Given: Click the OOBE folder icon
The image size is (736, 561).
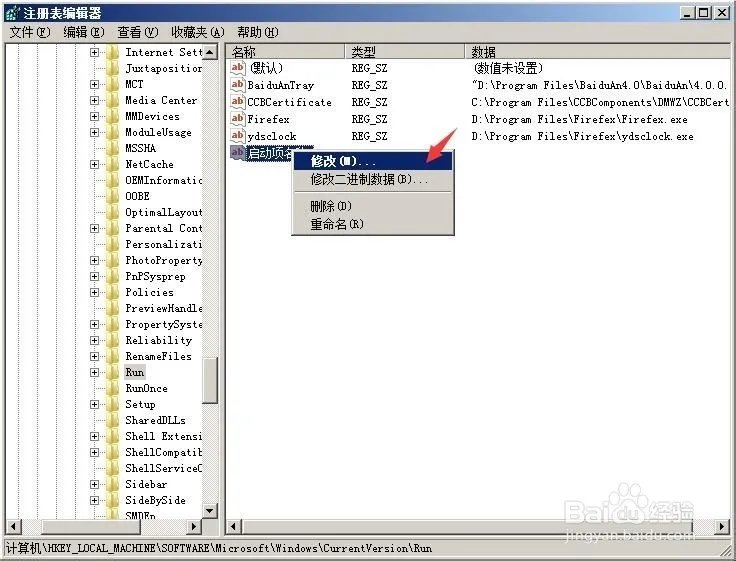Looking at the screenshot, I should 113,196.
